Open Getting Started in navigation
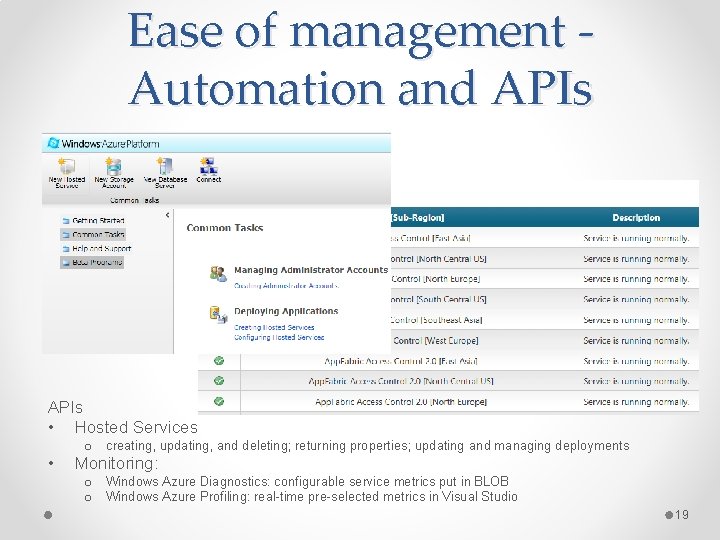Image resolution: width=720 pixels, height=540 pixels. (x=93, y=220)
